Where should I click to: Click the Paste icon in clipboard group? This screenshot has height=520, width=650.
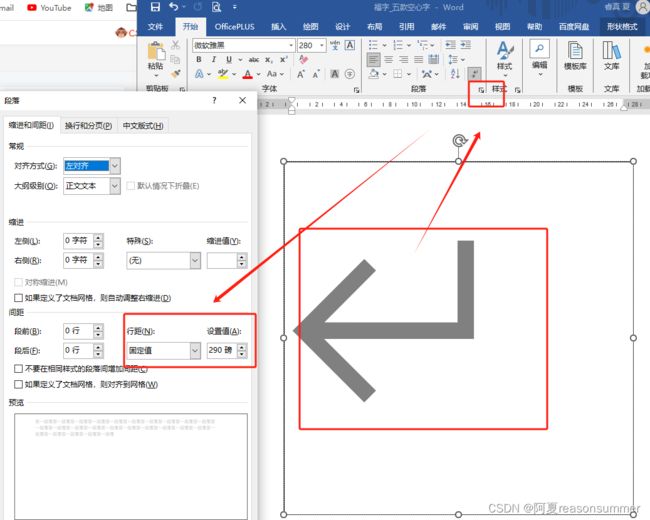[155, 54]
